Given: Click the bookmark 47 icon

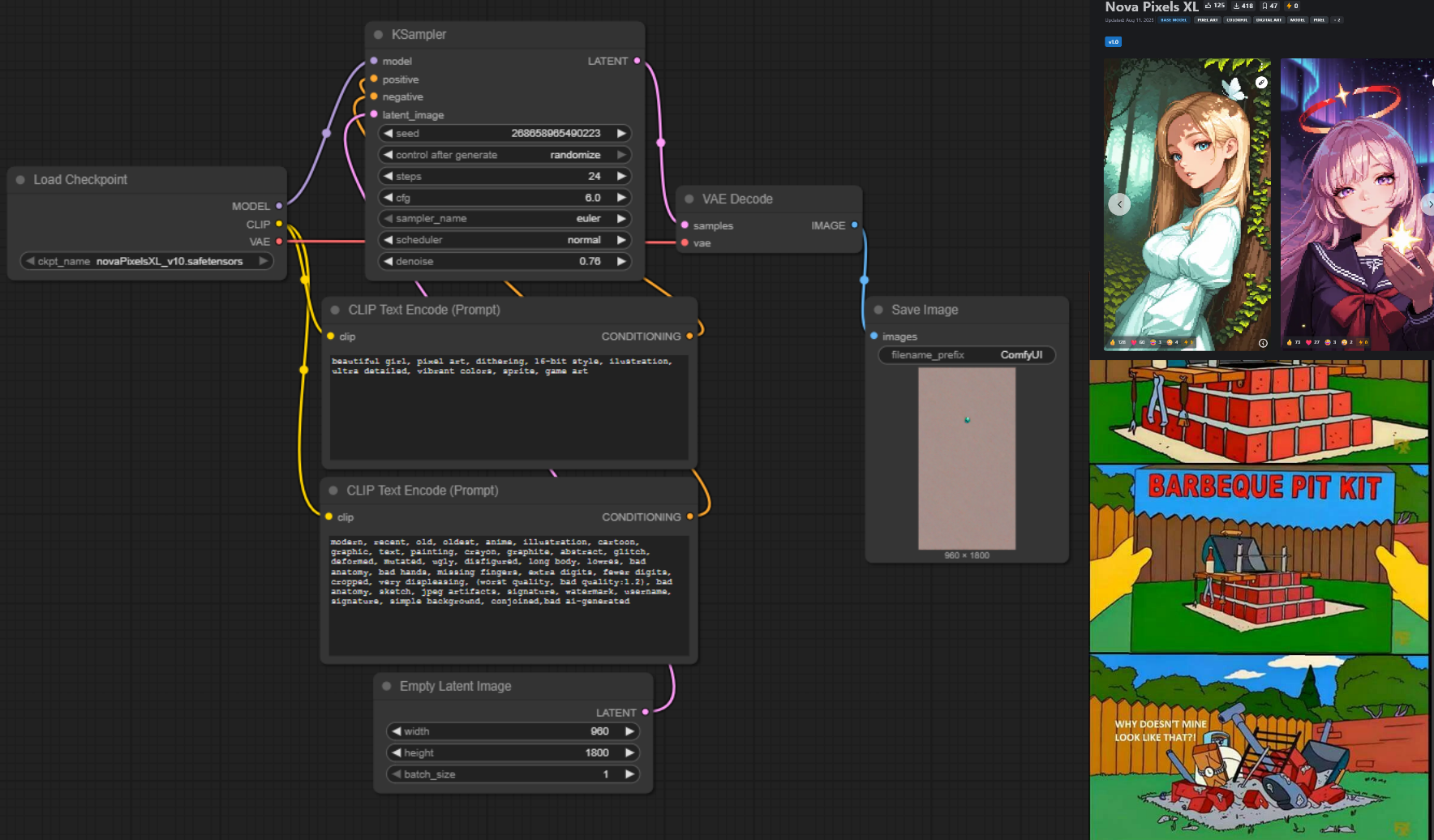Looking at the screenshot, I should [x=1264, y=6].
